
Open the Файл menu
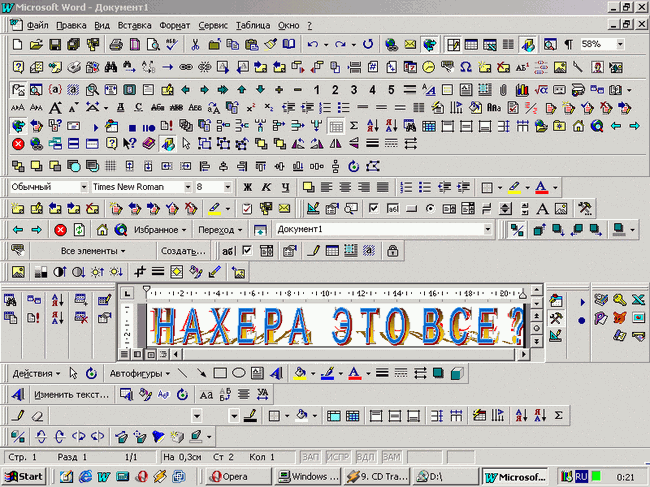[x=36, y=23]
